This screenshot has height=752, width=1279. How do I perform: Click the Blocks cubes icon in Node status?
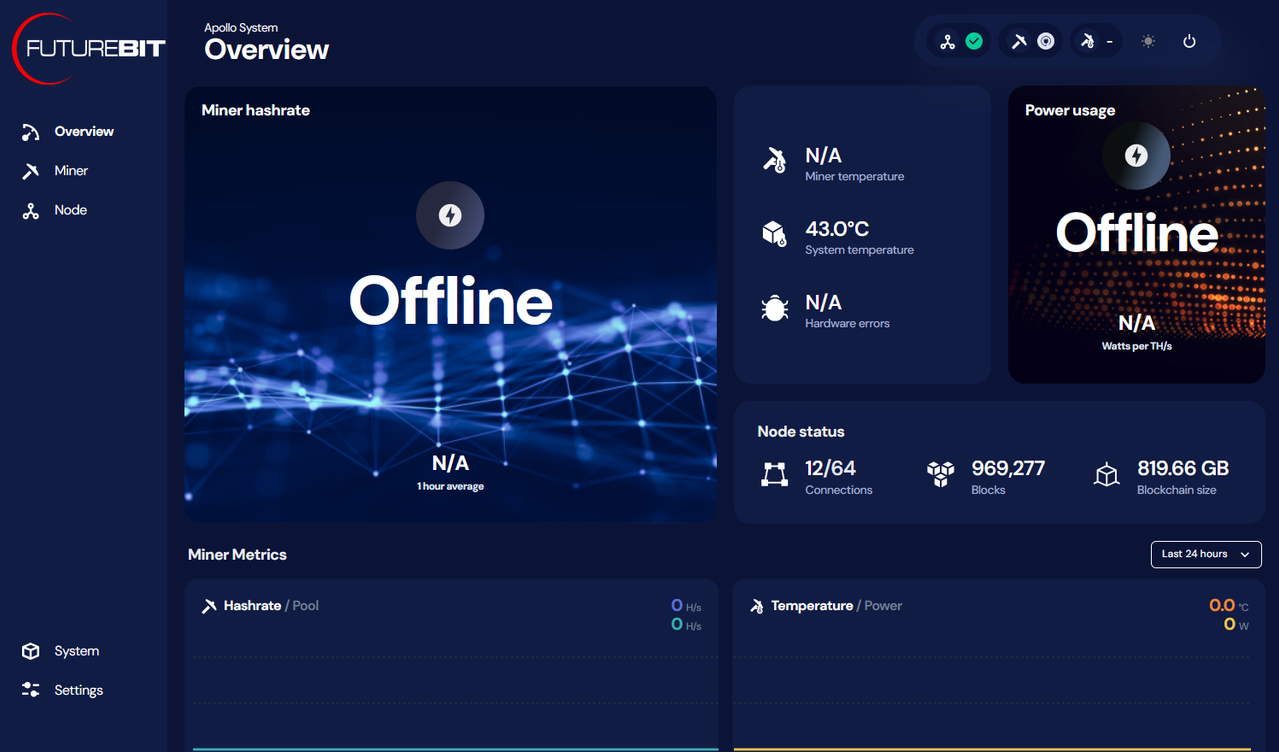[x=940, y=474]
